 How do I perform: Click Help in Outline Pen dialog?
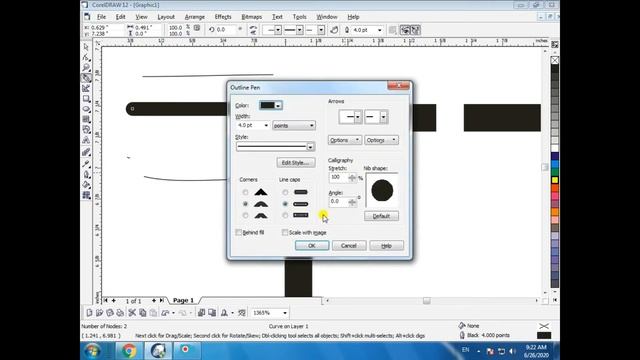pyautogui.click(x=387, y=246)
